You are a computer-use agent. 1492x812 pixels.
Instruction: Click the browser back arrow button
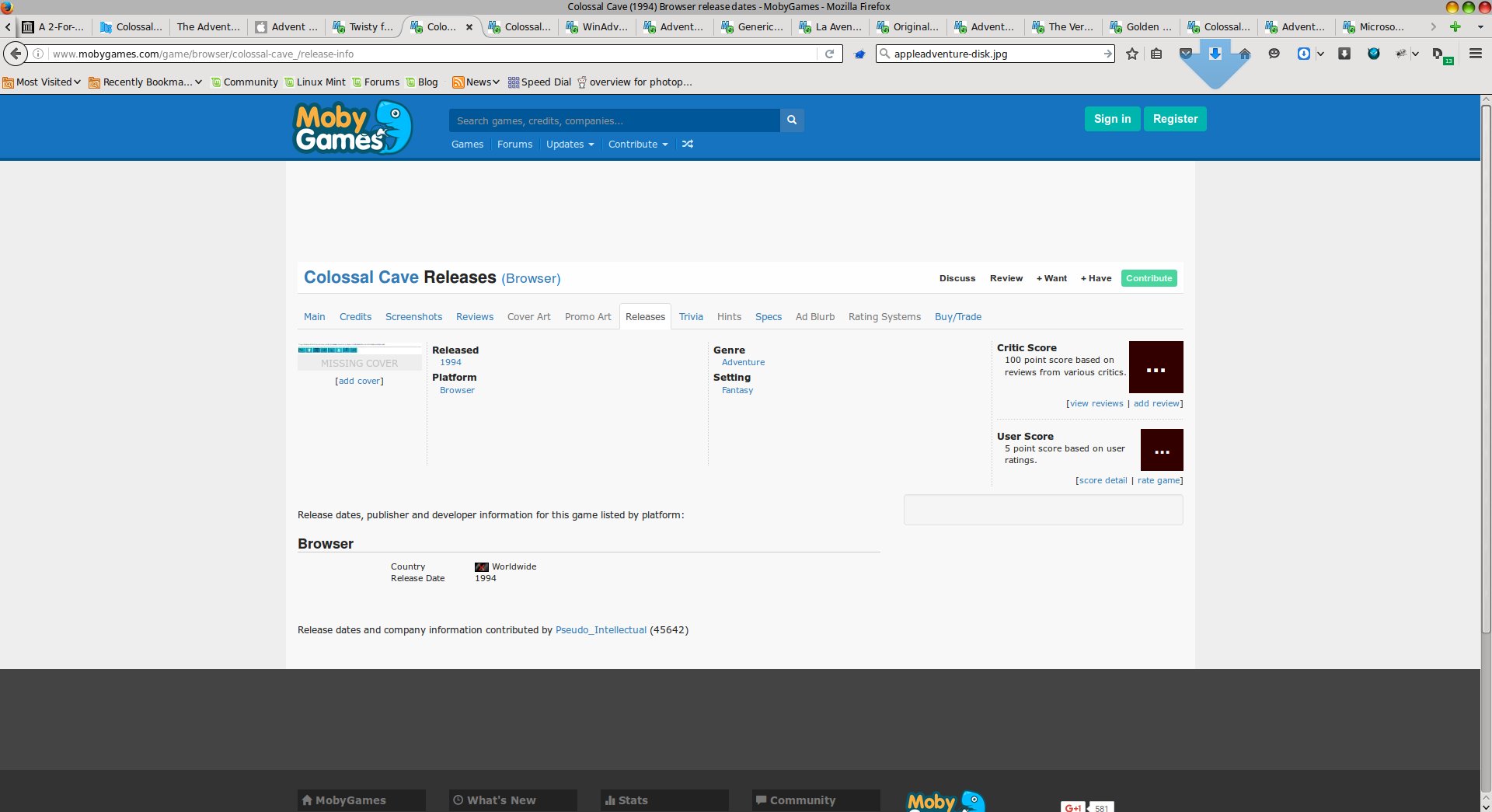point(16,54)
